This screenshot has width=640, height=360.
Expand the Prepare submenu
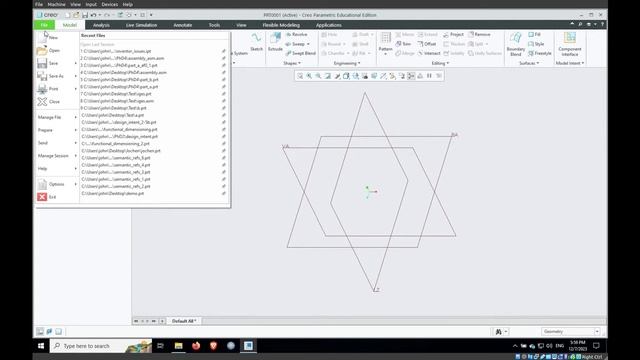tap(57, 130)
